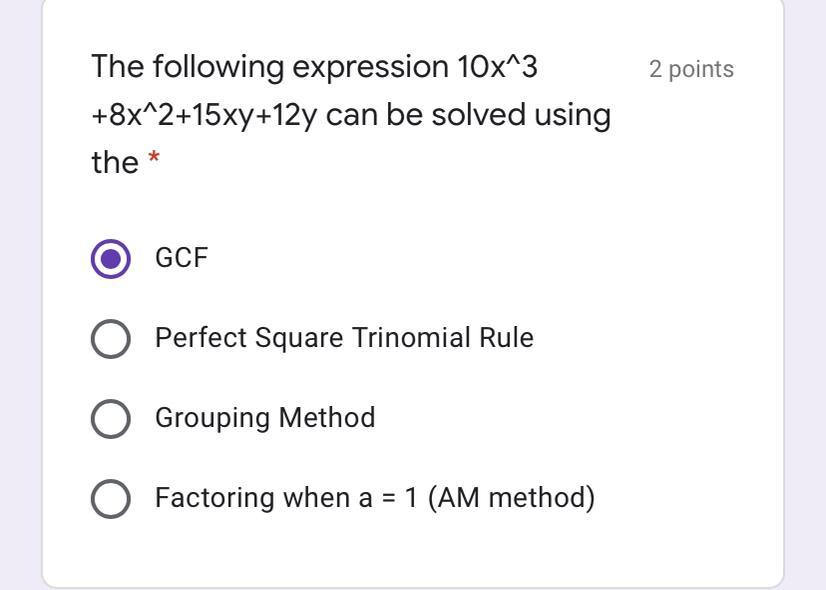Click the Factoring when a = 1 (AM method) label

[x=374, y=498]
